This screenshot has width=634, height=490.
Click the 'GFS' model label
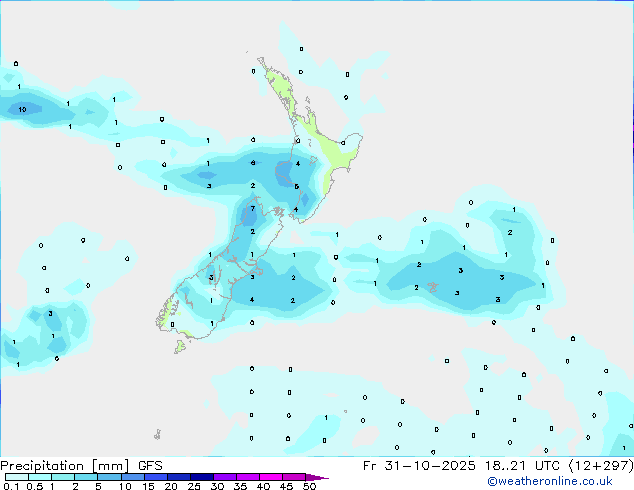[x=150, y=466]
